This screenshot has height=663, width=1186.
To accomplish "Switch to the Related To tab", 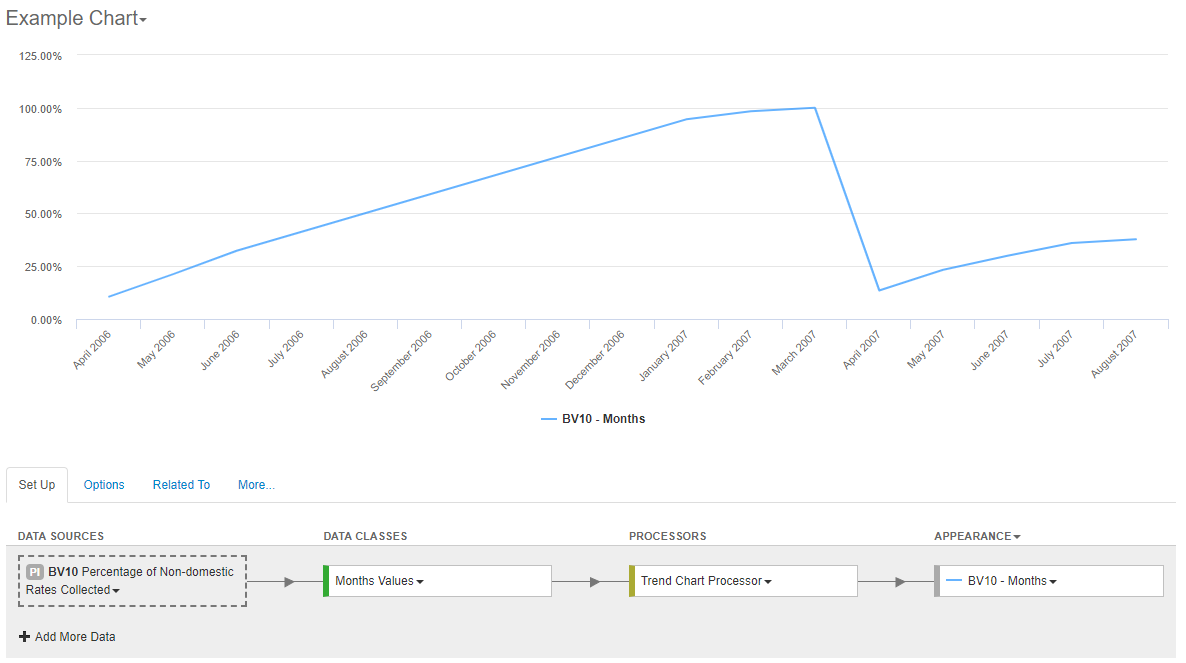I will coord(181,484).
